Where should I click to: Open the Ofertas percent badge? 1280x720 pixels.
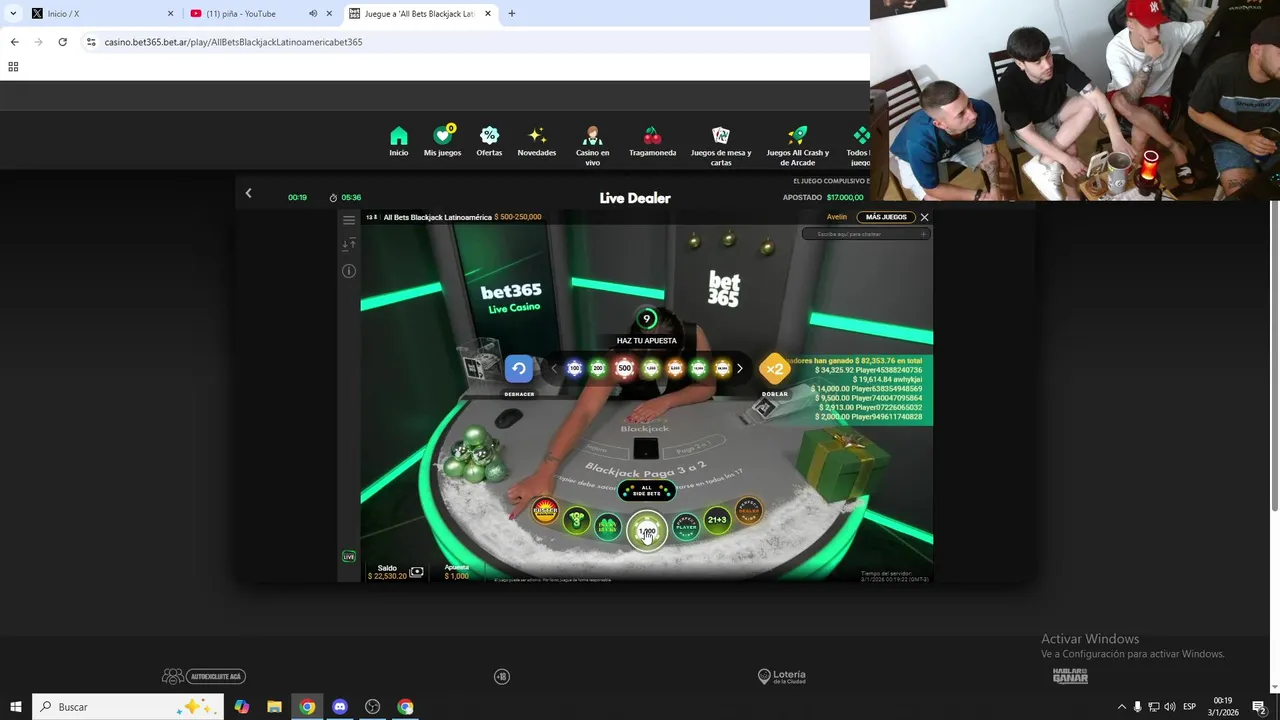tap(489, 136)
